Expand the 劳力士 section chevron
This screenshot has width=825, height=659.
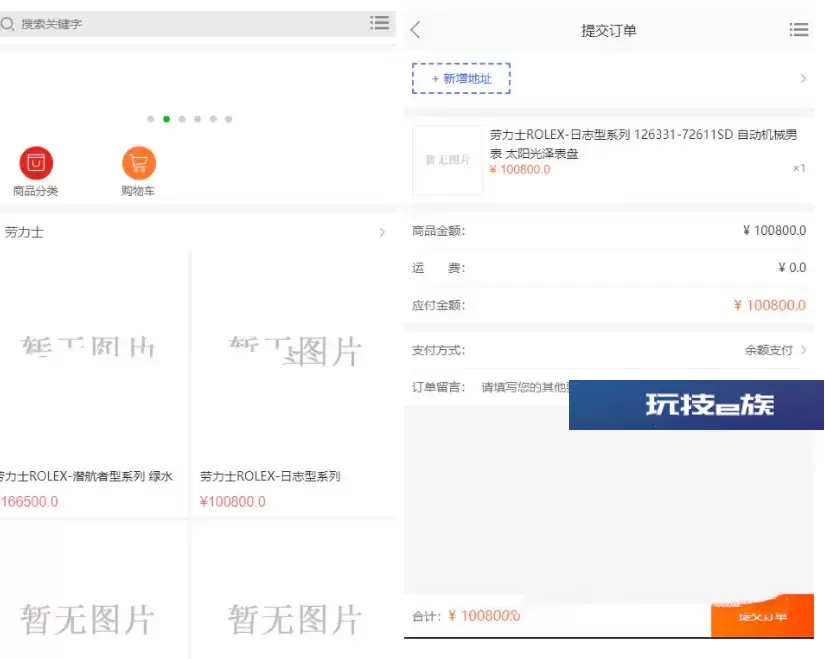pyautogui.click(x=382, y=233)
